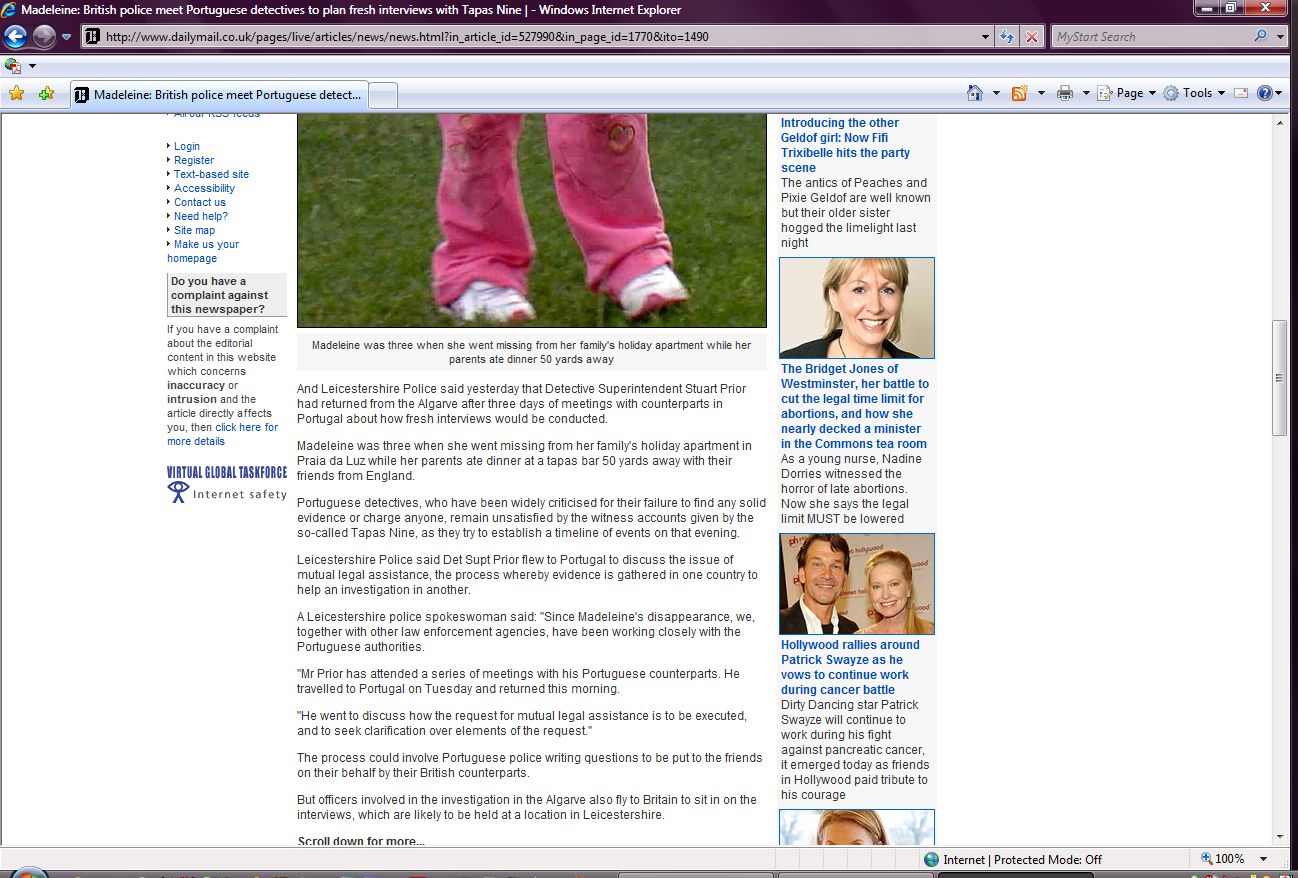Open the Help question mark icon
Image resolution: width=1298 pixels, height=878 pixels.
click(x=1264, y=93)
